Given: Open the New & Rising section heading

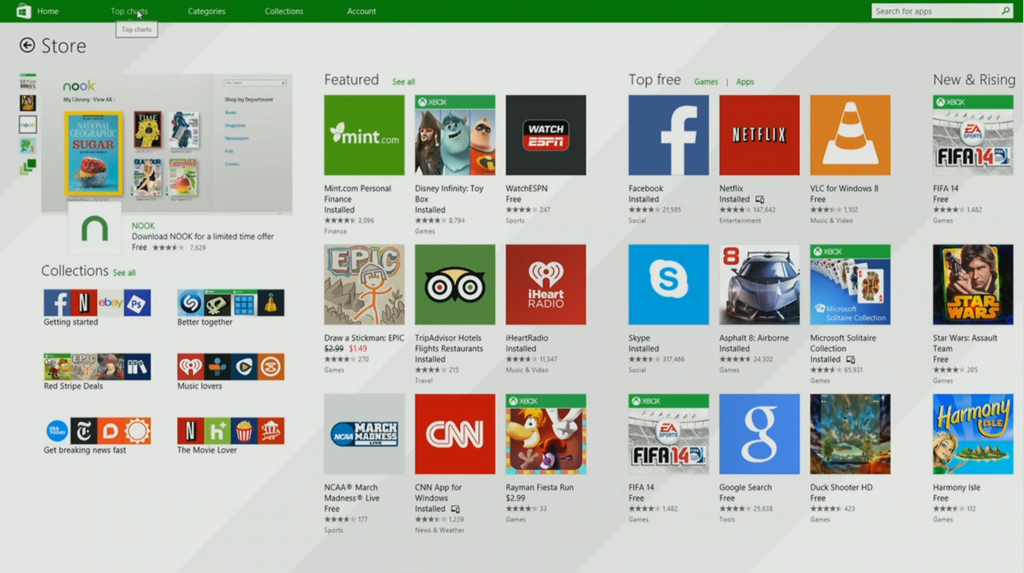Looking at the screenshot, I should click(974, 80).
